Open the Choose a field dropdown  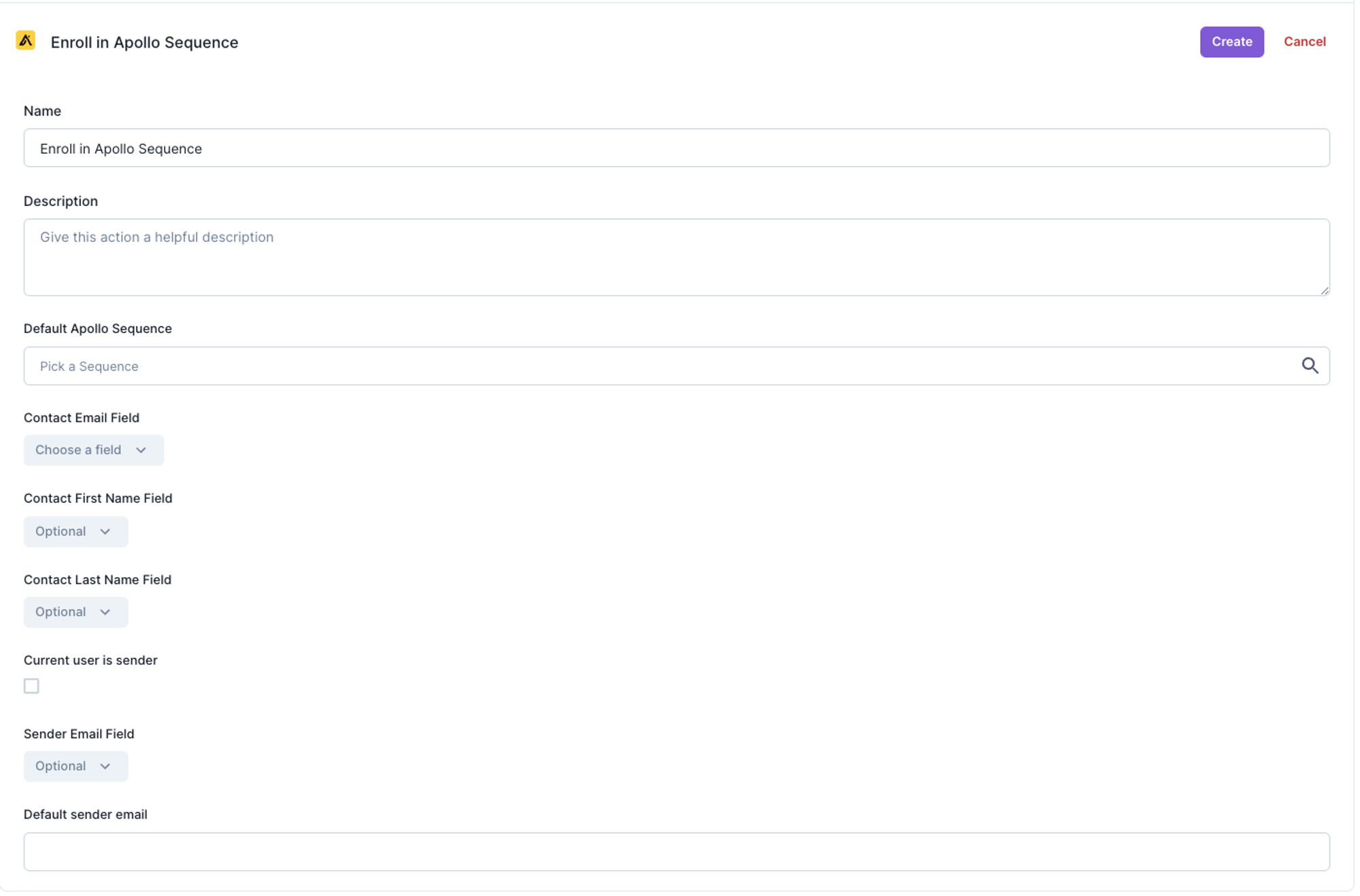(x=94, y=450)
